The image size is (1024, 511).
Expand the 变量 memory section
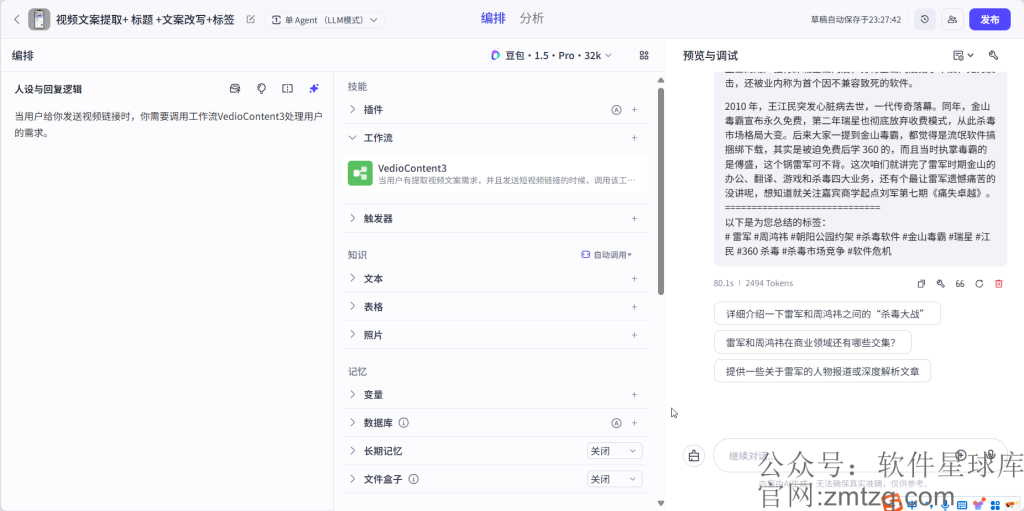(353, 395)
